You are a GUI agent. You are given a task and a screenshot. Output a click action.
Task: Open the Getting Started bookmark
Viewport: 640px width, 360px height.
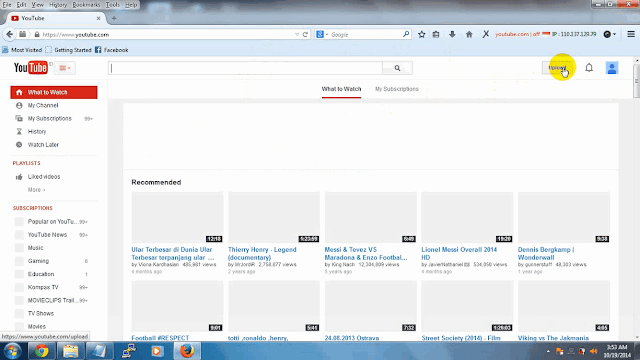69,50
